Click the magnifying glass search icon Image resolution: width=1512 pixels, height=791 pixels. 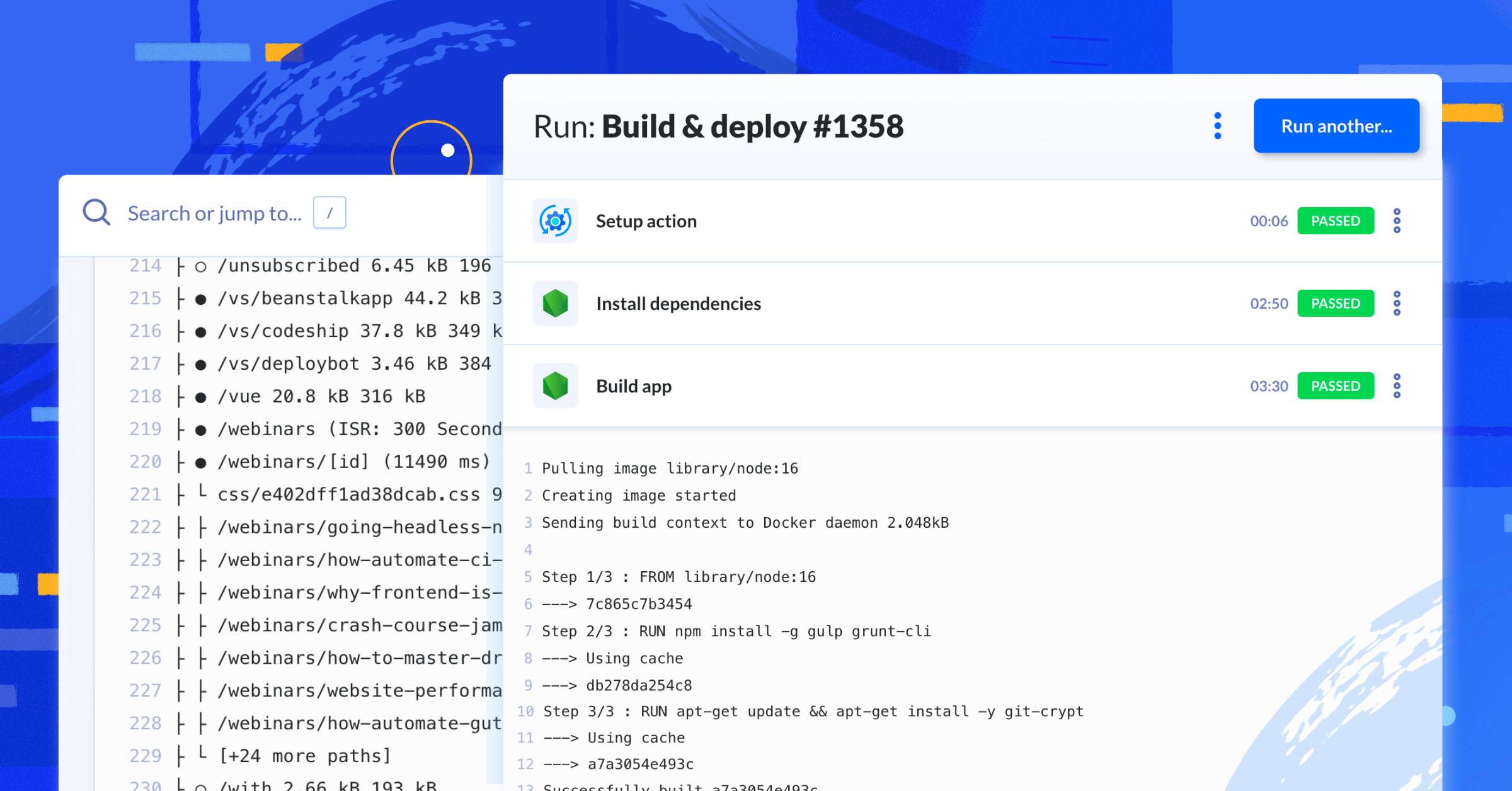pyautogui.click(x=96, y=213)
